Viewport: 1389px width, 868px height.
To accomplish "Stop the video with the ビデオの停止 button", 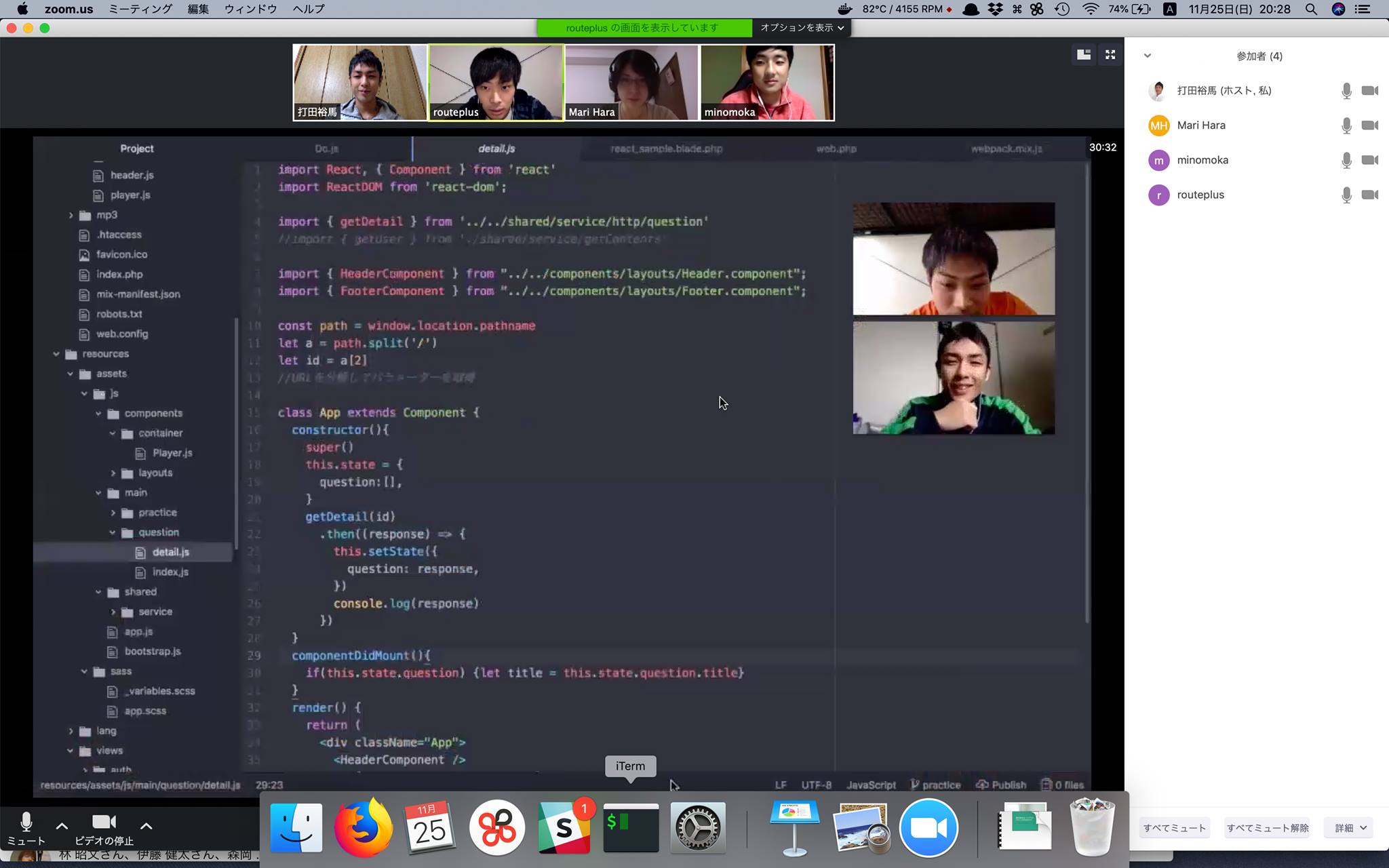I will coord(104,828).
